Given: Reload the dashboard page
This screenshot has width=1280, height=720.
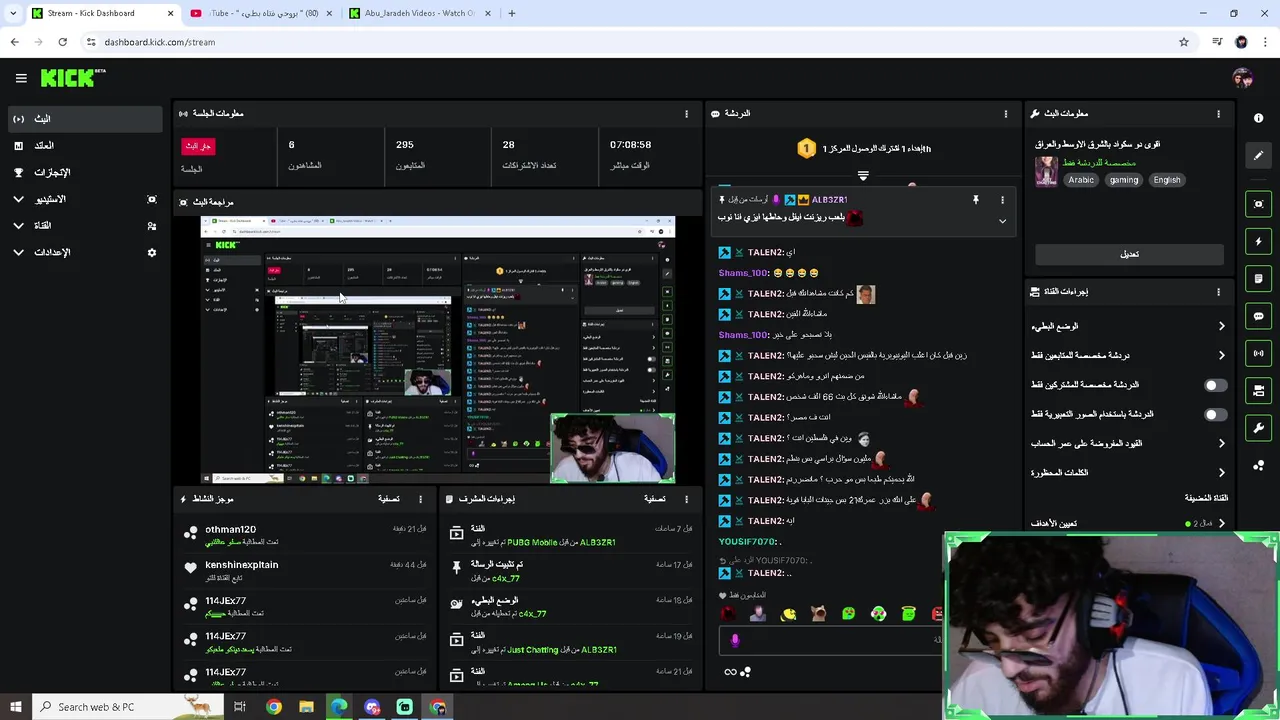Looking at the screenshot, I should (62, 42).
